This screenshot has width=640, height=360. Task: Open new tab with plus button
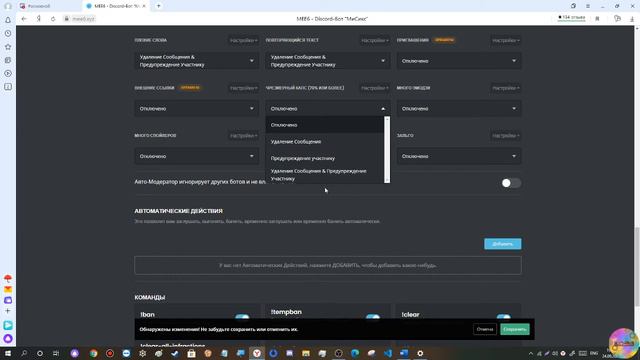pyautogui.click(x=158, y=6)
